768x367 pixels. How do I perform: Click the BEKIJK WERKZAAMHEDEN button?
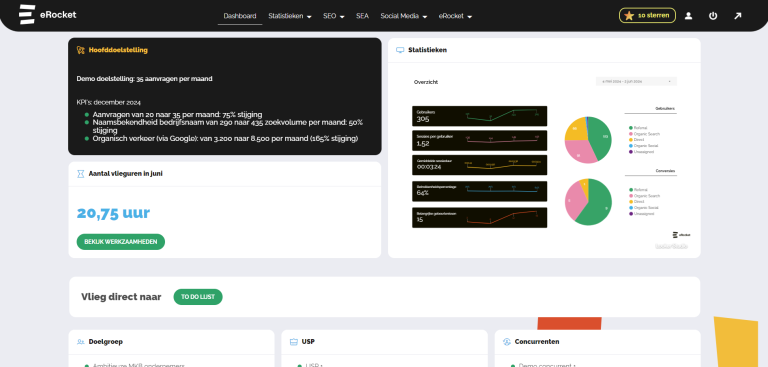pos(120,242)
